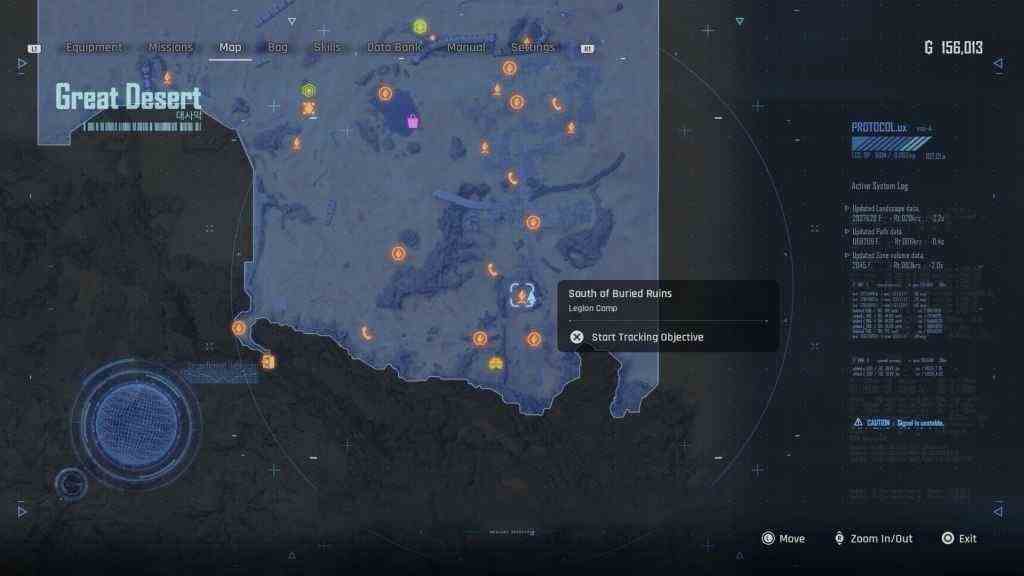
Task: Click the highlighted Legion Camp marker
Action: (x=522, y=296)
